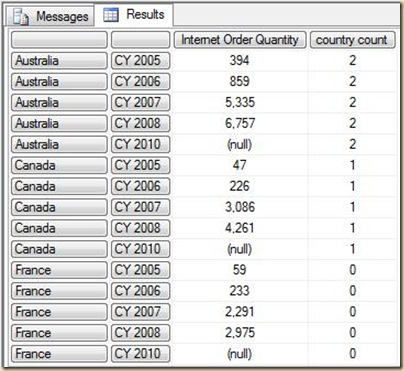Select the Results tab
The height and width of the screenshot is (371, 404).
click(x=134, y=15)
